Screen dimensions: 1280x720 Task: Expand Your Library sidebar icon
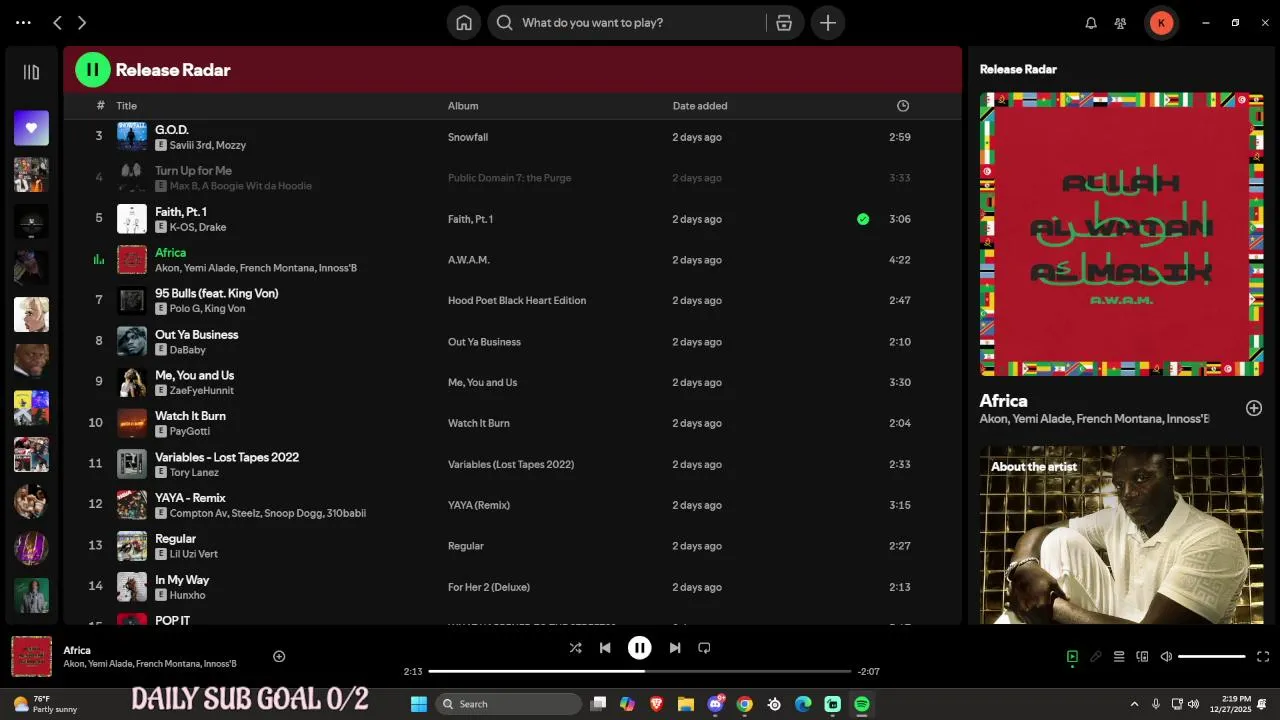click(x=31, y=72)
